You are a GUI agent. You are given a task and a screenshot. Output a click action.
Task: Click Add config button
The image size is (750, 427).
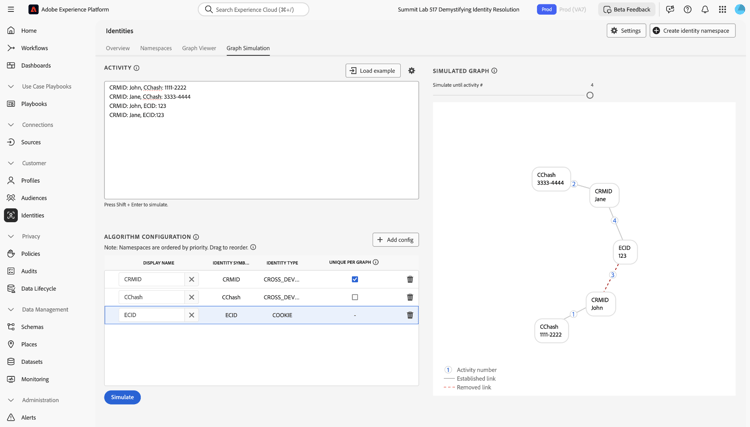tap(395, 240)
